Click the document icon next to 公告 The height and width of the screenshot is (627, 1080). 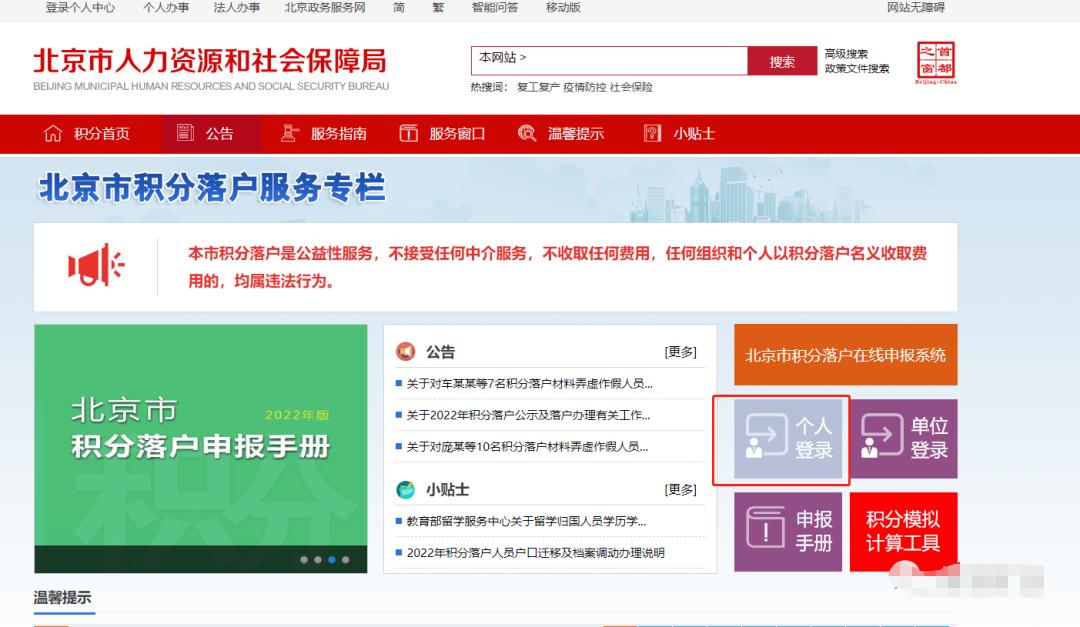[185, 132]
